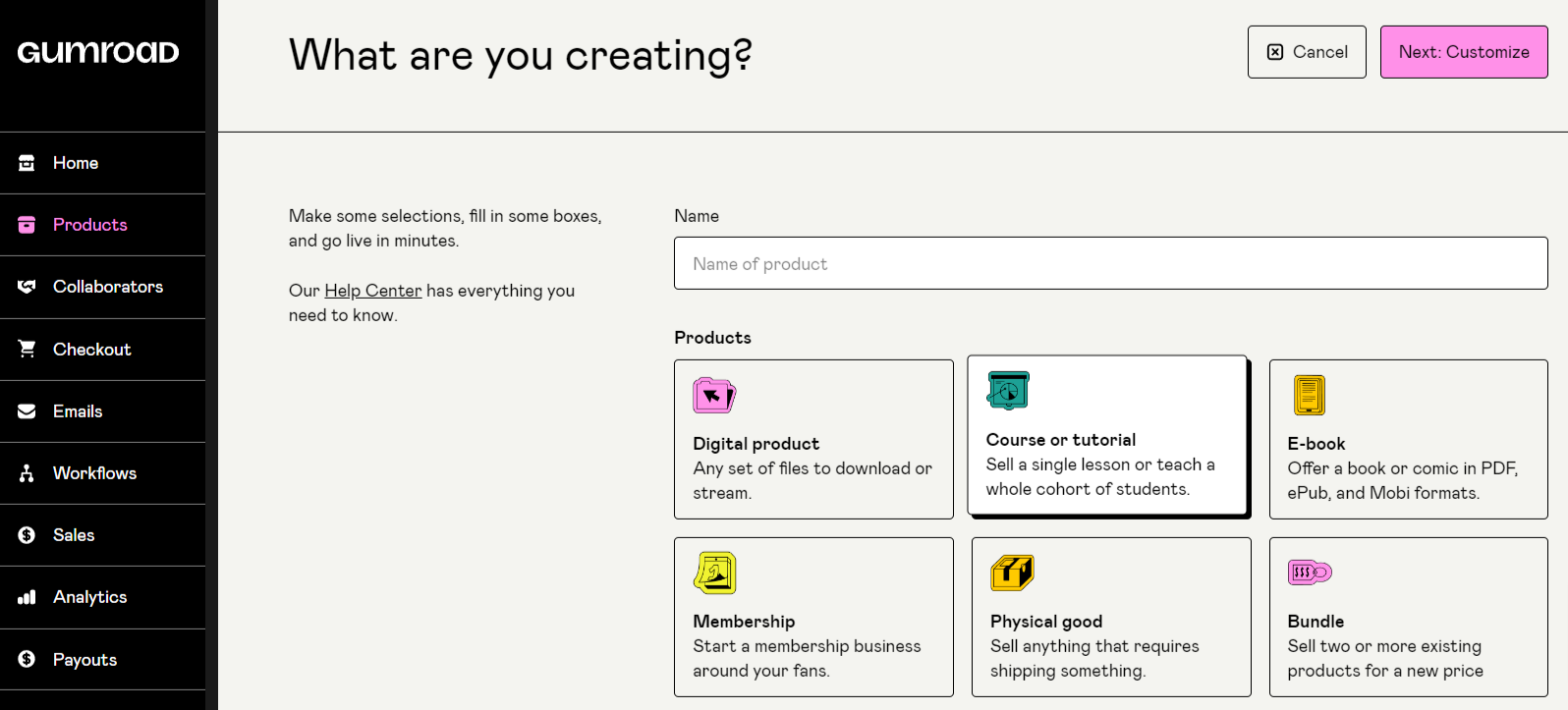Pick the Membership product type
Viewport: 1568px width, 710px height.
(x=813, y=617)
